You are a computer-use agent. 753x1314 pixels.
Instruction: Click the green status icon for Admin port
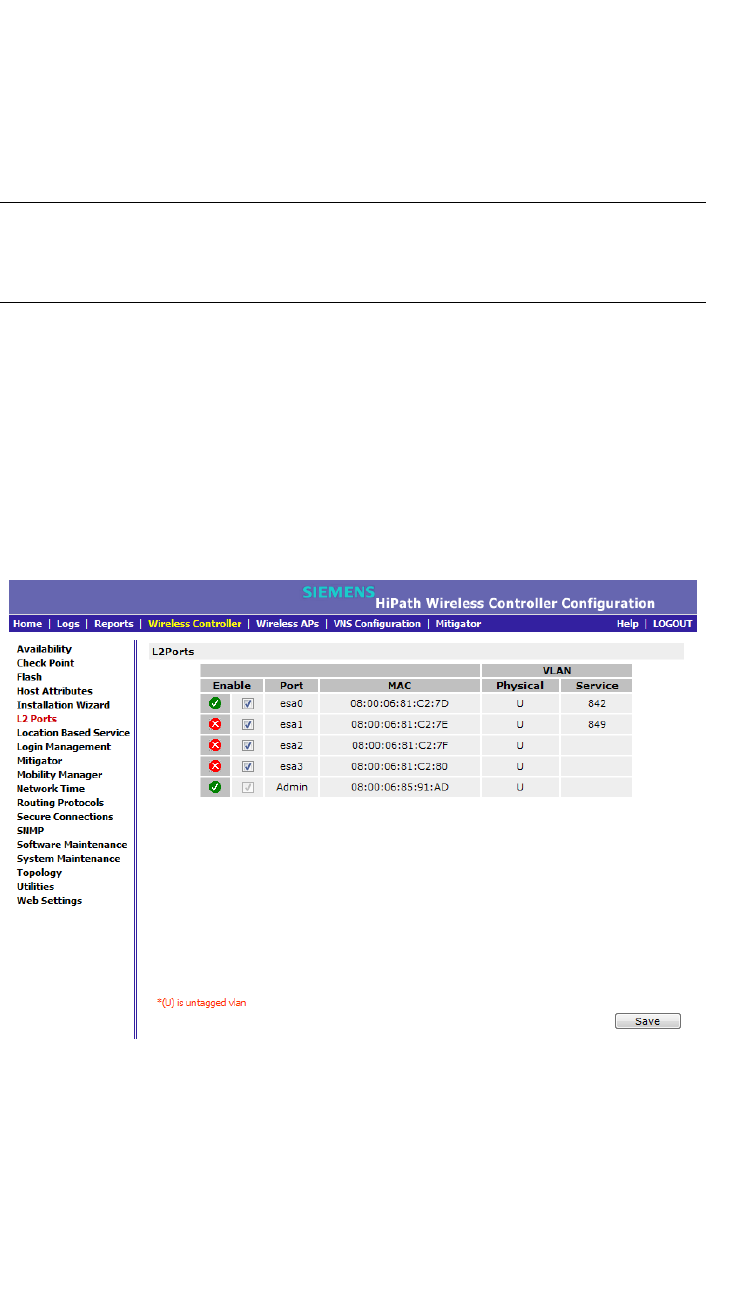click(x=215, y=787)
